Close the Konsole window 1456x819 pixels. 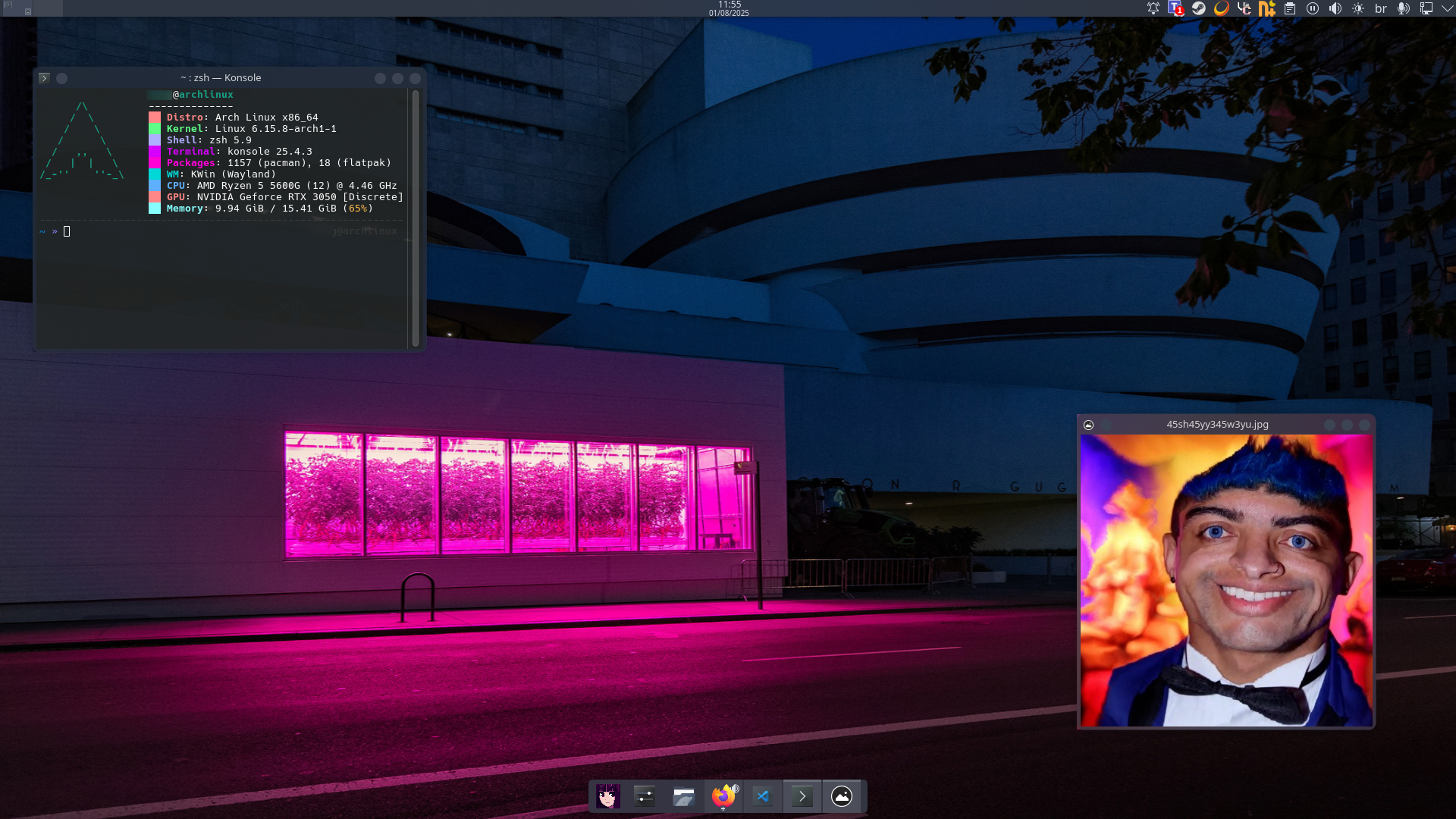tap(415, 78)
